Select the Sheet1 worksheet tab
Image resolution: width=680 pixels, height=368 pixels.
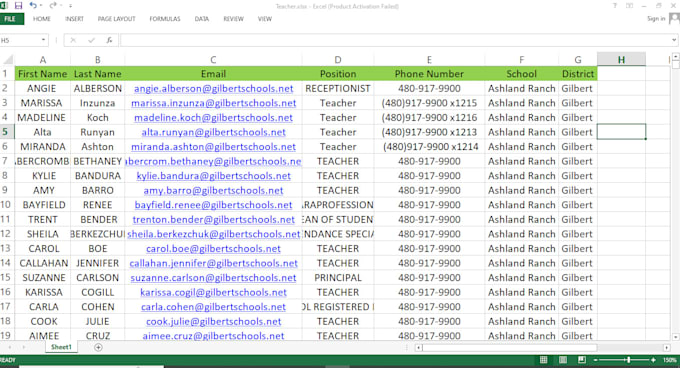click(61, 347)
